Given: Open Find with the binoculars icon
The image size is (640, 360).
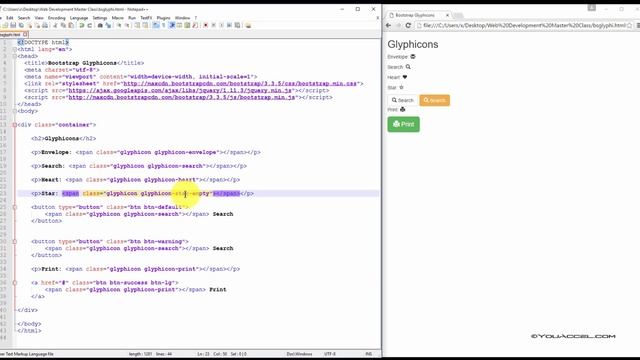Looking at the screenshot, I should pos(100,25).
